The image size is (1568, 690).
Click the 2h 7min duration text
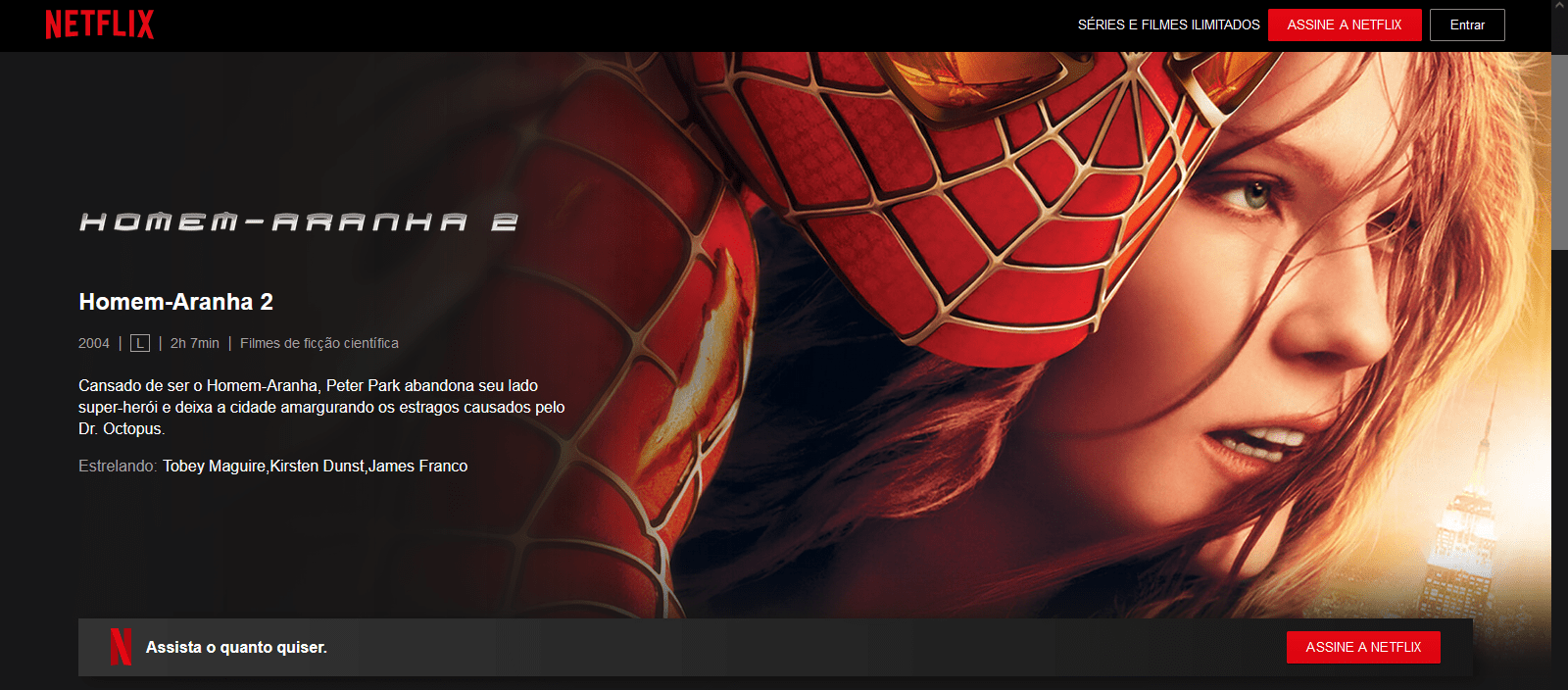coord(195,343)
